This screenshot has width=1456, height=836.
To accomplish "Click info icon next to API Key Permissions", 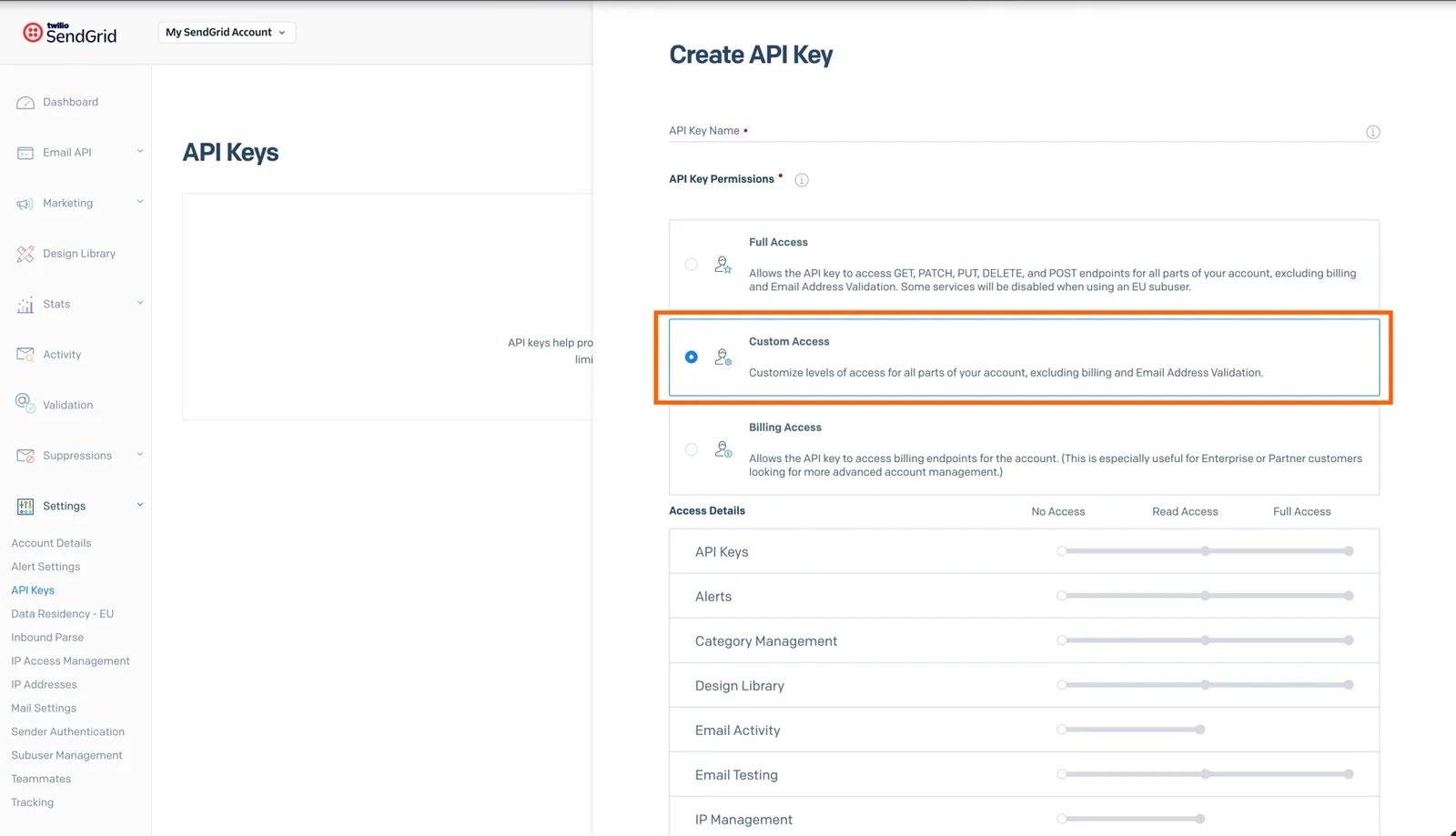I will coord(802,180).
